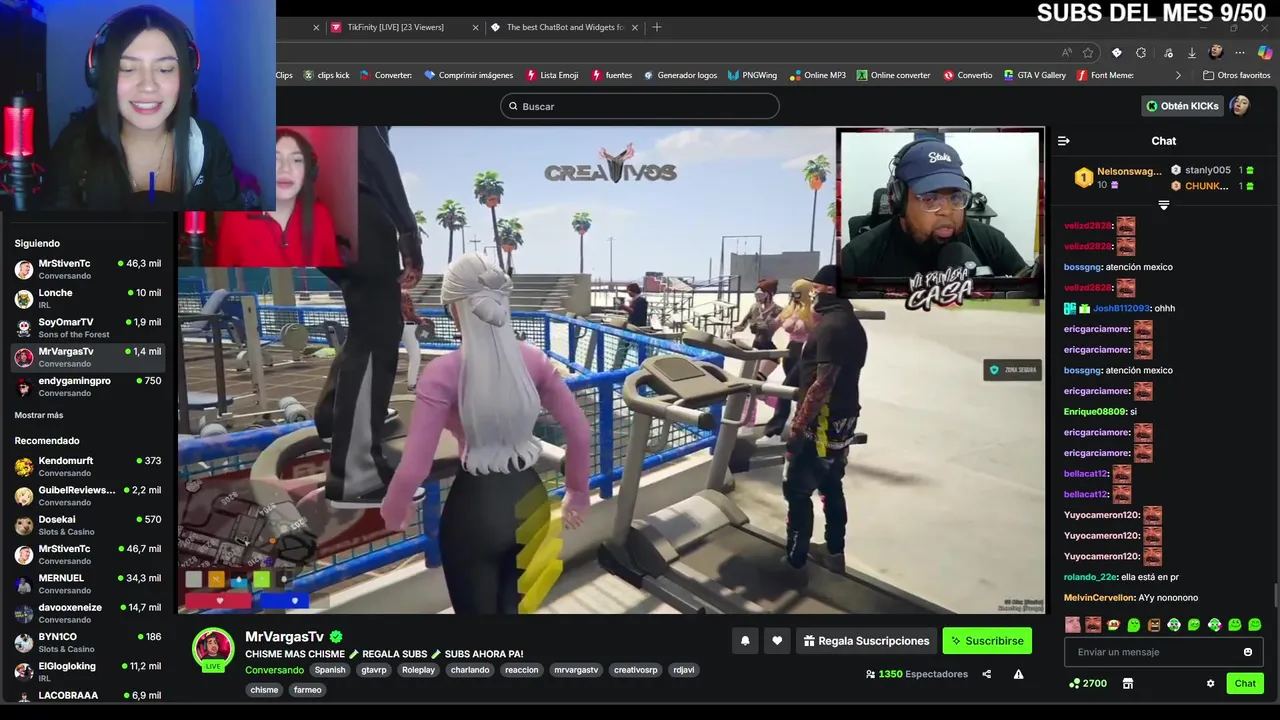
Task: Click the Roleplay tag
Action: pos(418,670)
